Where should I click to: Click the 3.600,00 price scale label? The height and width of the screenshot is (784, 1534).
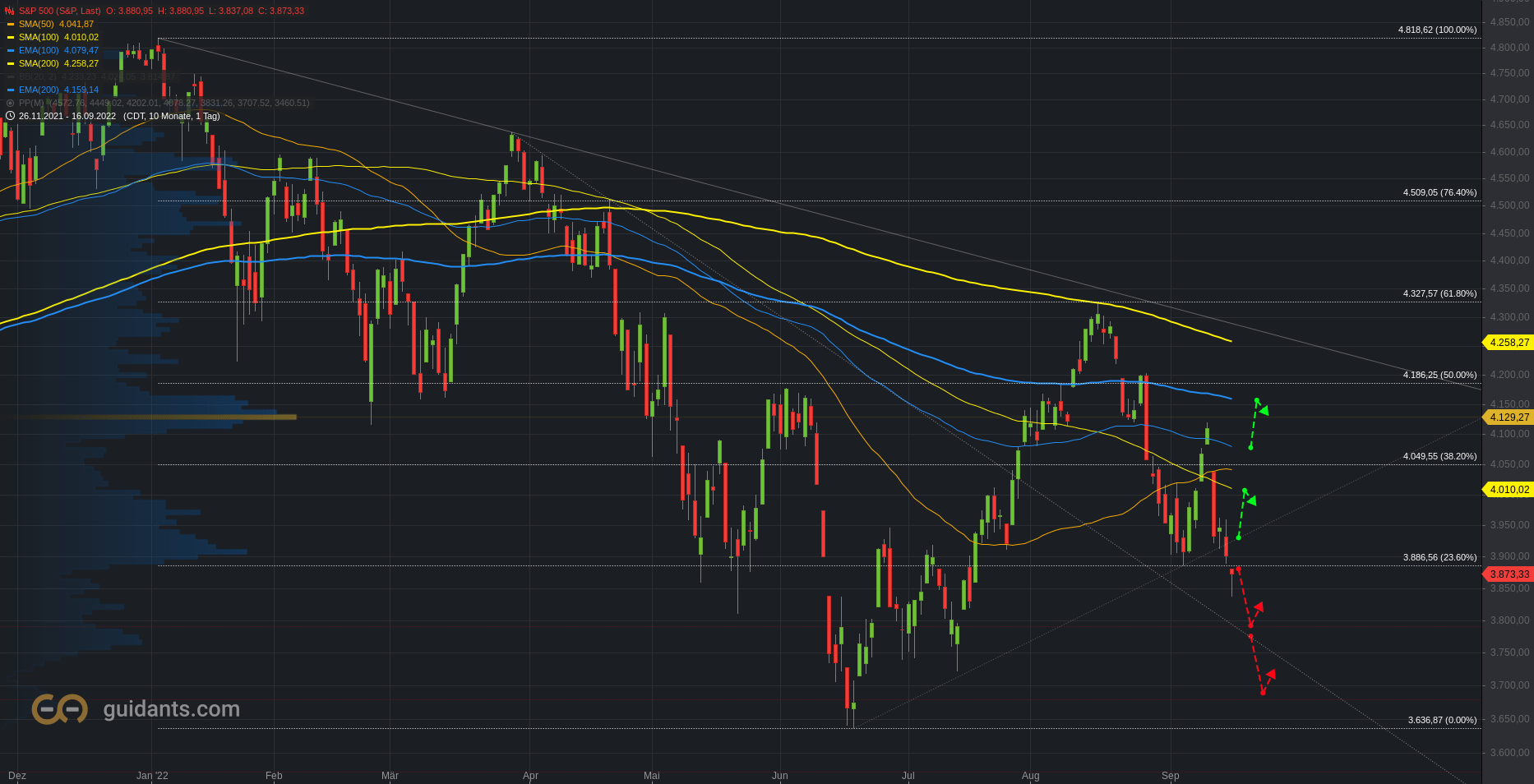[1509, 753]
